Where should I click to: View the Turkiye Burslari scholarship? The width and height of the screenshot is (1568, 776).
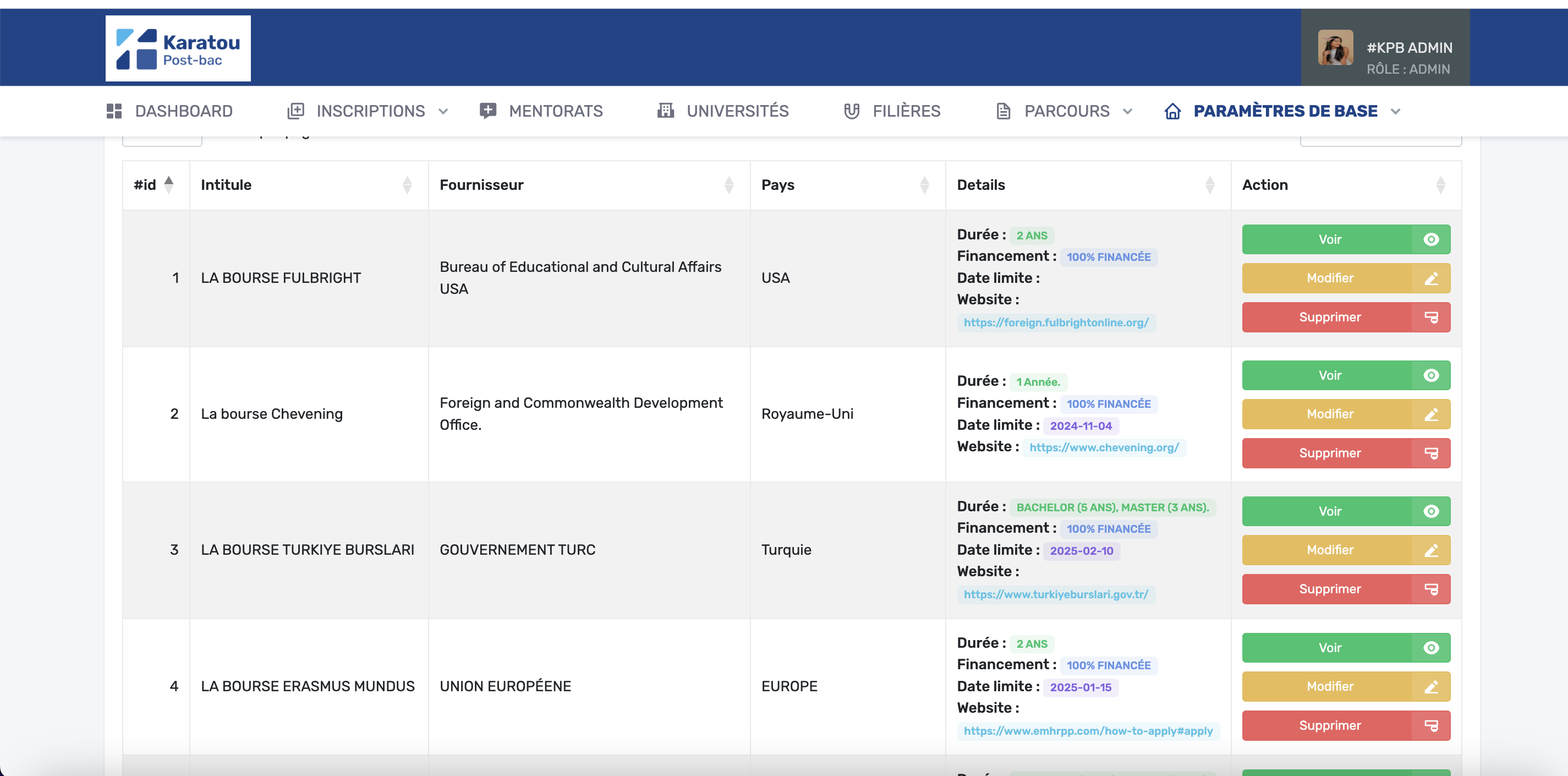[1346, 511]
